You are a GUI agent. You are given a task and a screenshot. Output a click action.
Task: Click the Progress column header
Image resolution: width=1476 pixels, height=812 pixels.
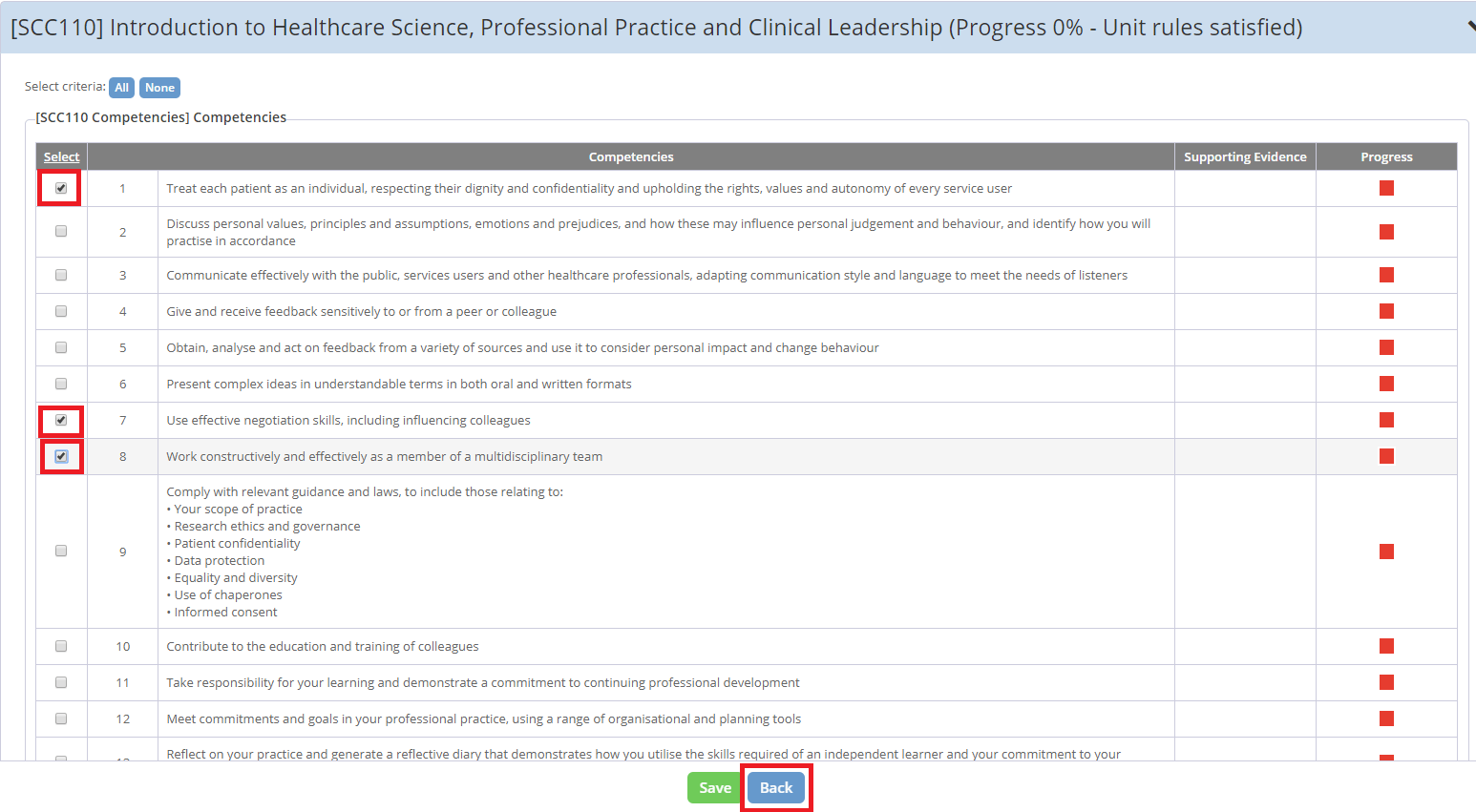1386,156
